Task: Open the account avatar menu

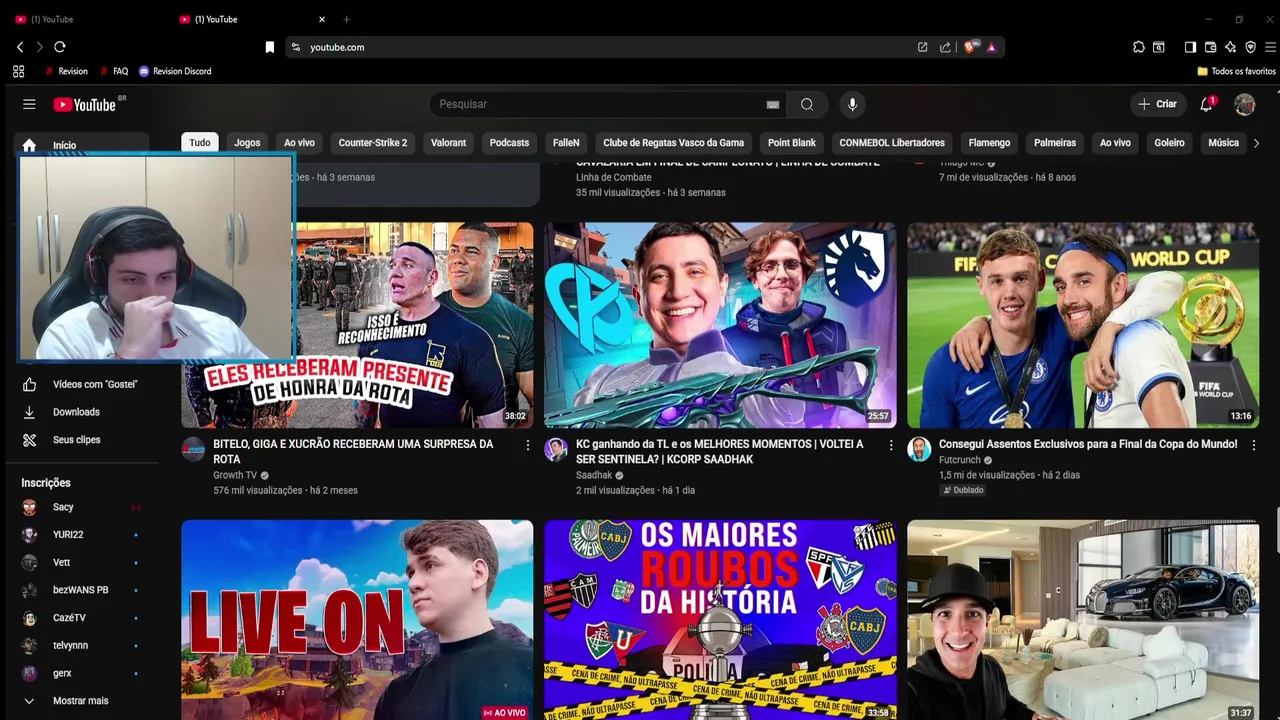Action: 1245,104
